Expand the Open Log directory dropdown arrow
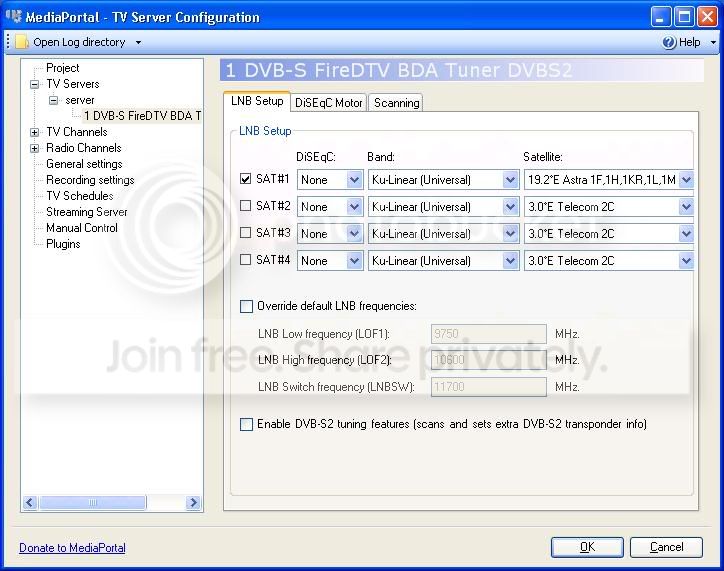The image size is (724, 571). [138, 42]
